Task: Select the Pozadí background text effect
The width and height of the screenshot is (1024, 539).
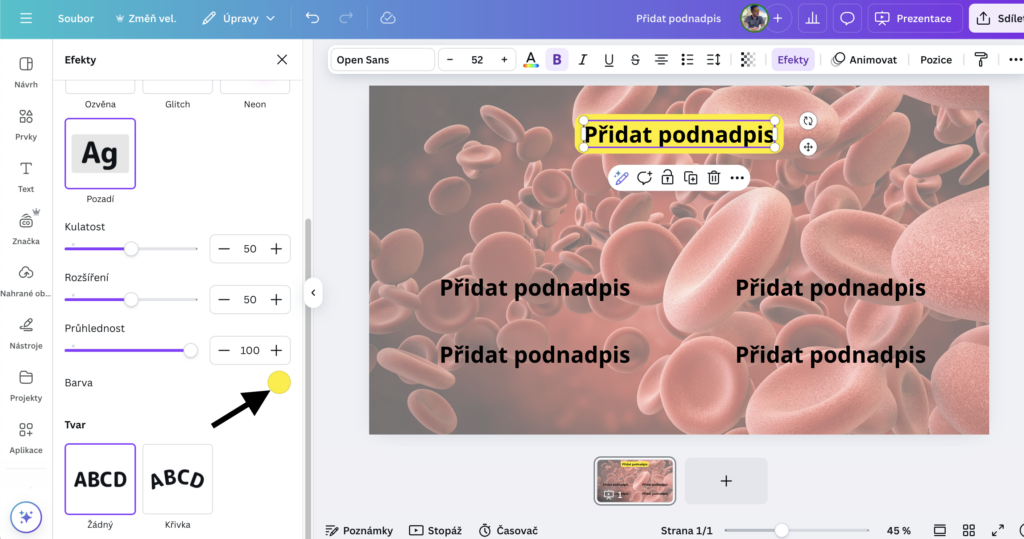Action: (100, 154)
